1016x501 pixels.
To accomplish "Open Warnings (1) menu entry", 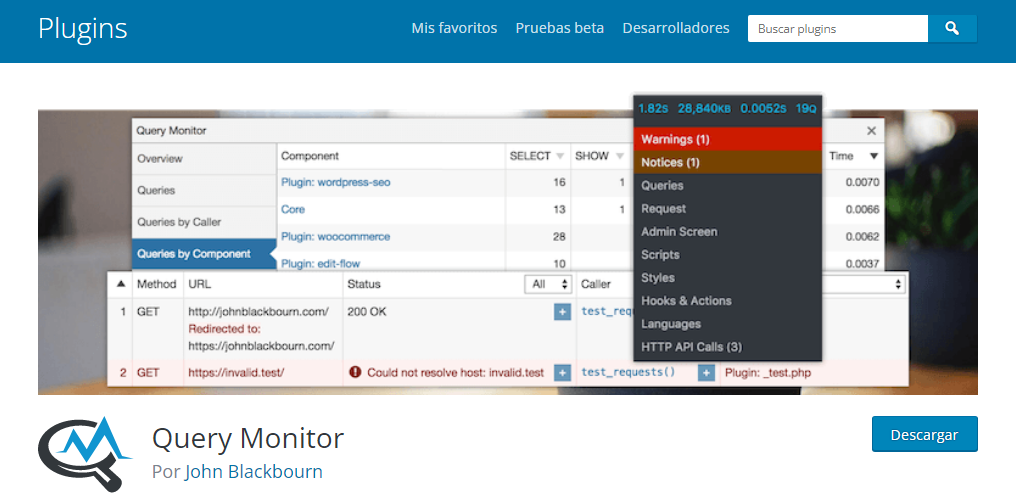I will coord(728,139).
